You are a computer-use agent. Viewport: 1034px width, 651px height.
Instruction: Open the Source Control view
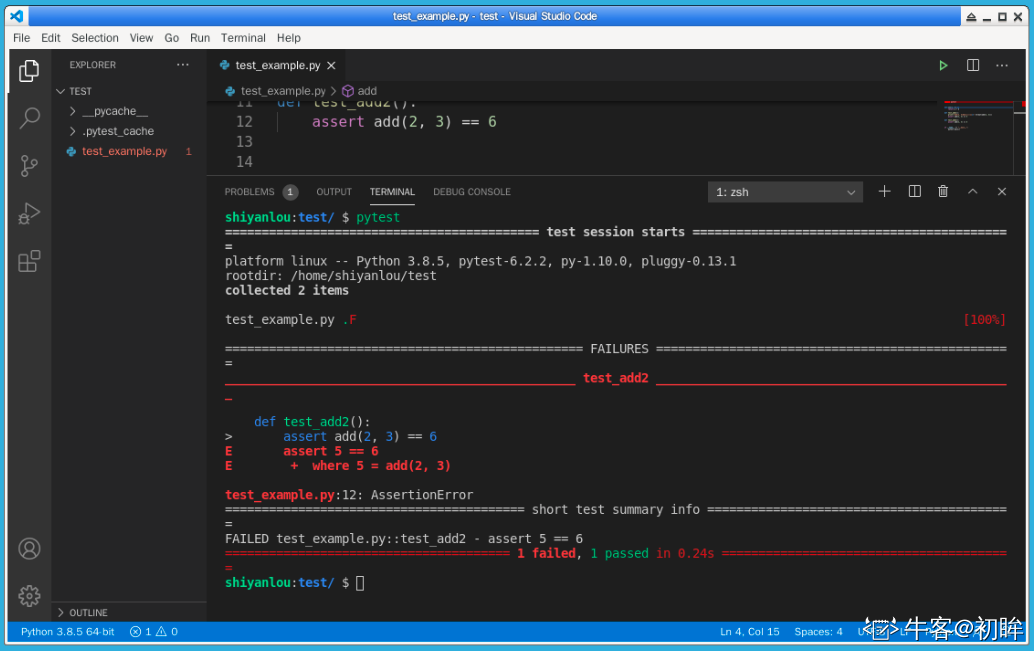click(29, 166)
